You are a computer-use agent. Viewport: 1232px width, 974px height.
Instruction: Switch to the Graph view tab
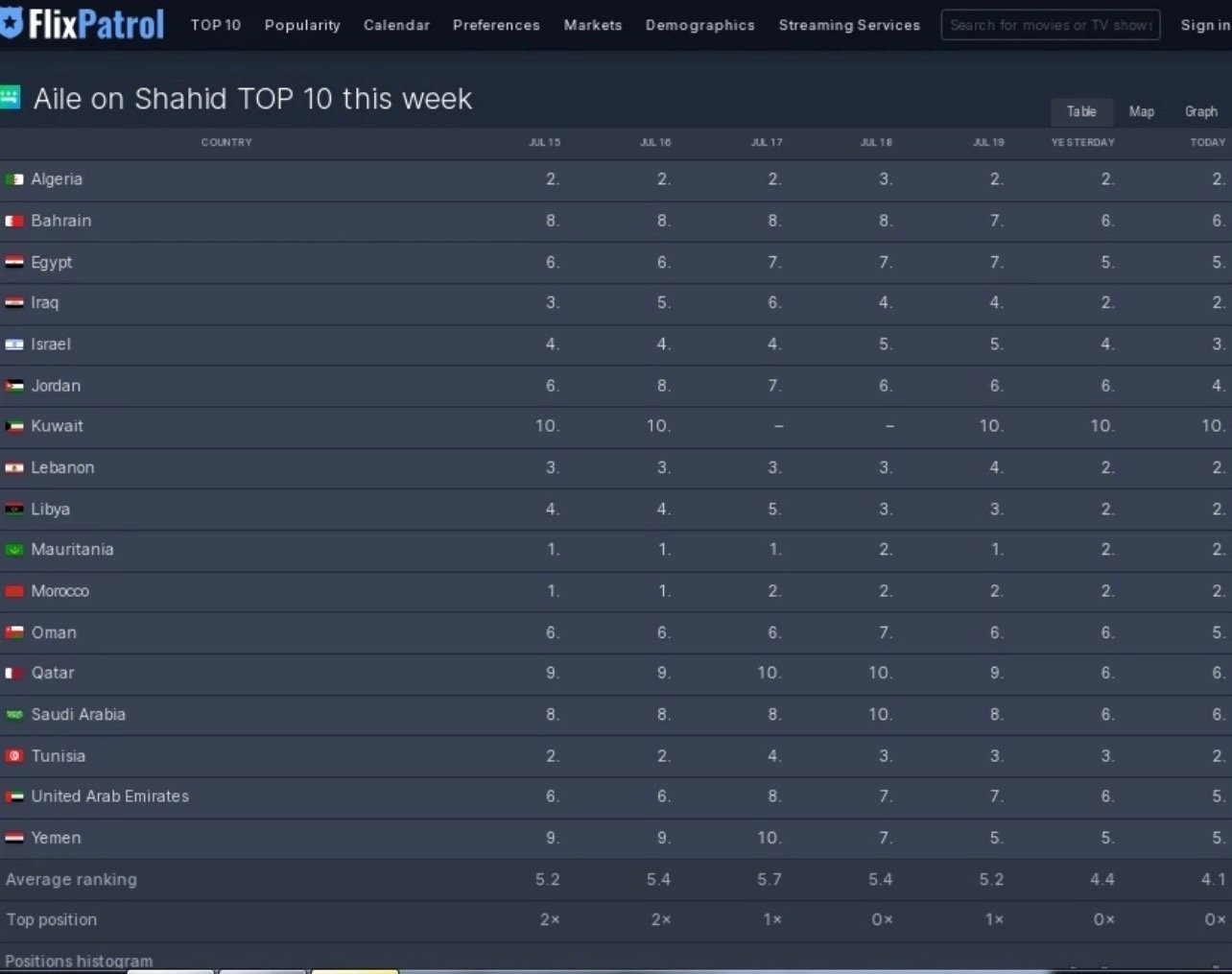(x=1201, y=111)
